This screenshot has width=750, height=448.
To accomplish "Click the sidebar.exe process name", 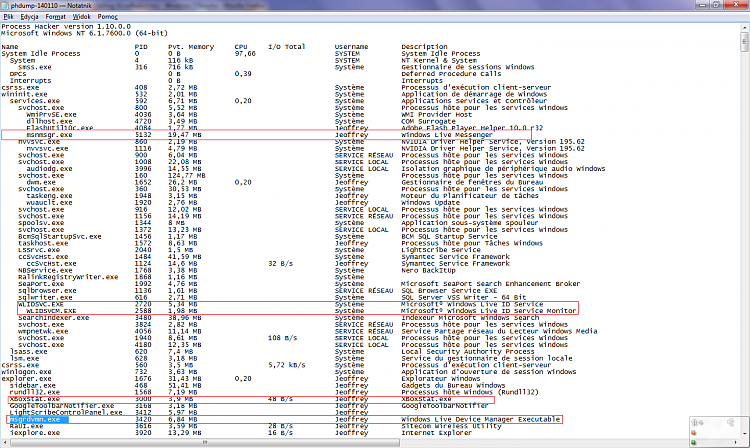I will pos(33,385).
